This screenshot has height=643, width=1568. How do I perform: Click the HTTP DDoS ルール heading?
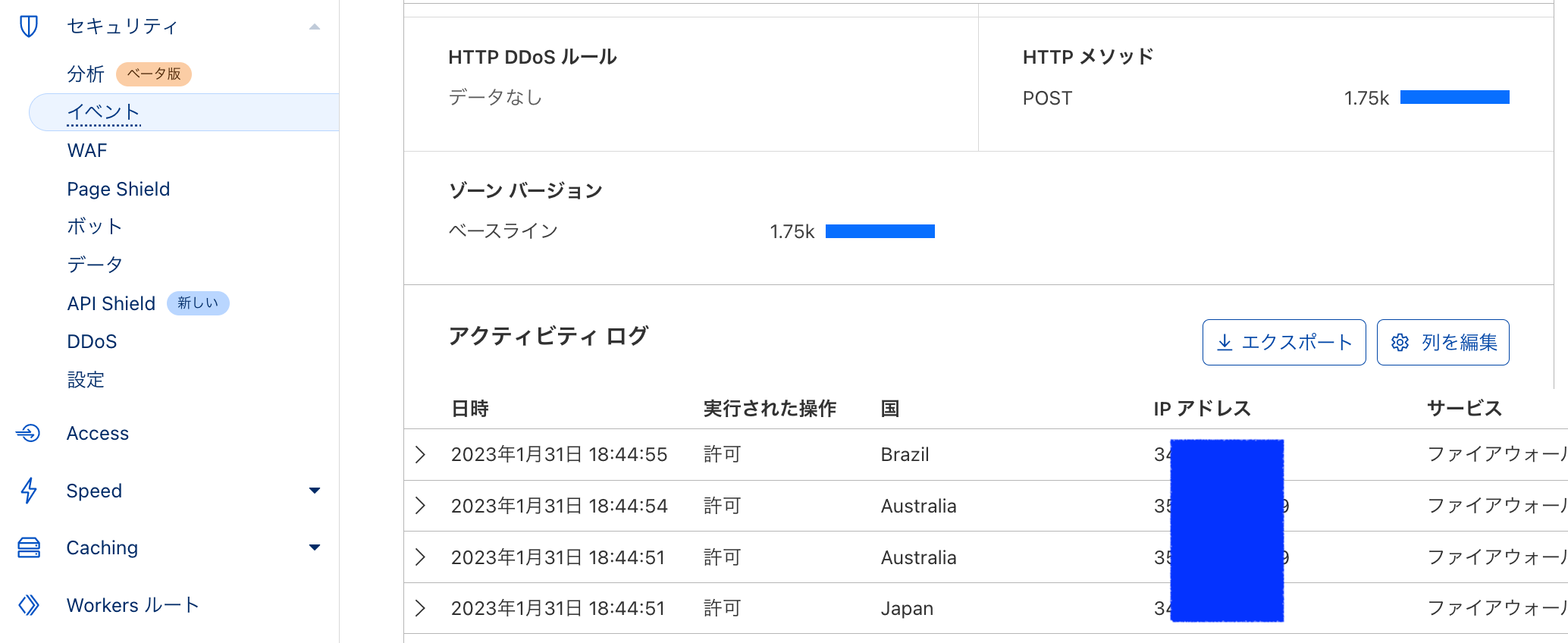point(532,57)
